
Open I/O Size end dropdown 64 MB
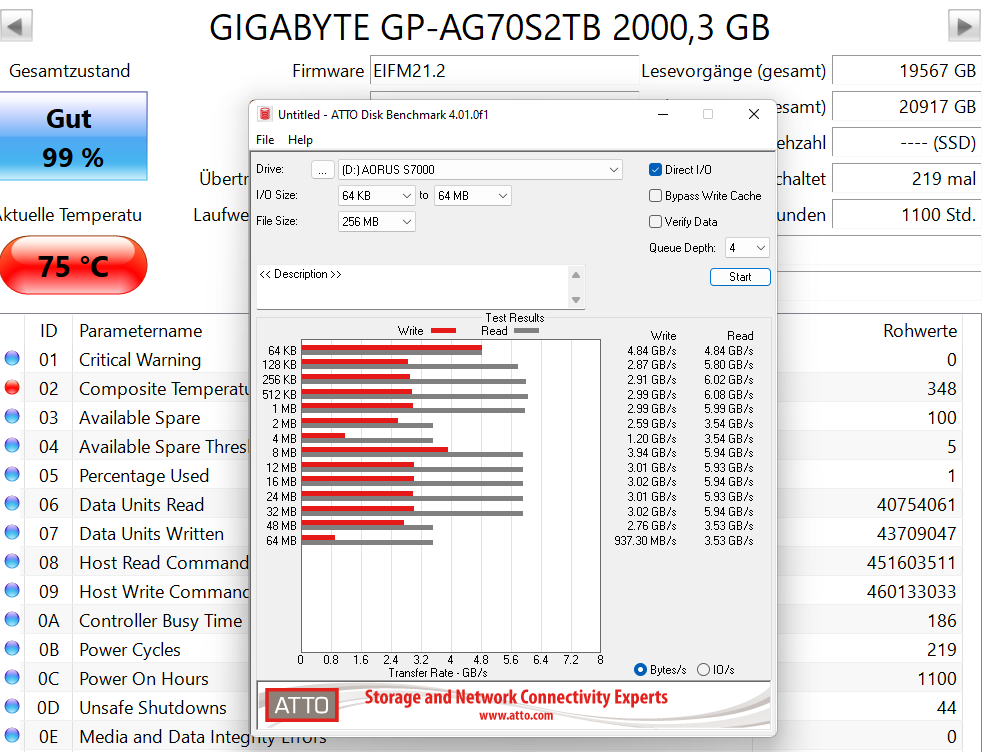(x=473, y=196)
